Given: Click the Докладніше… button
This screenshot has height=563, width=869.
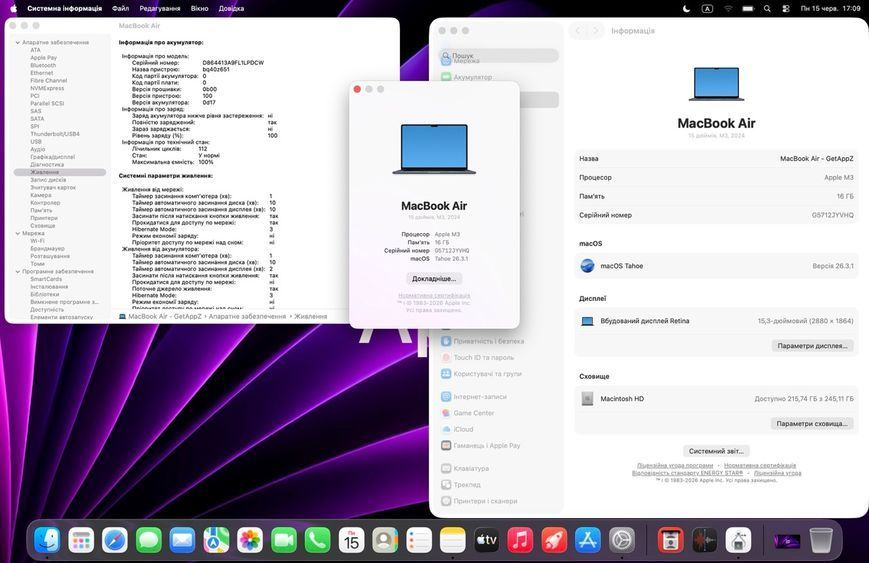Looking at the screenshot, I should tap(434, 279).
